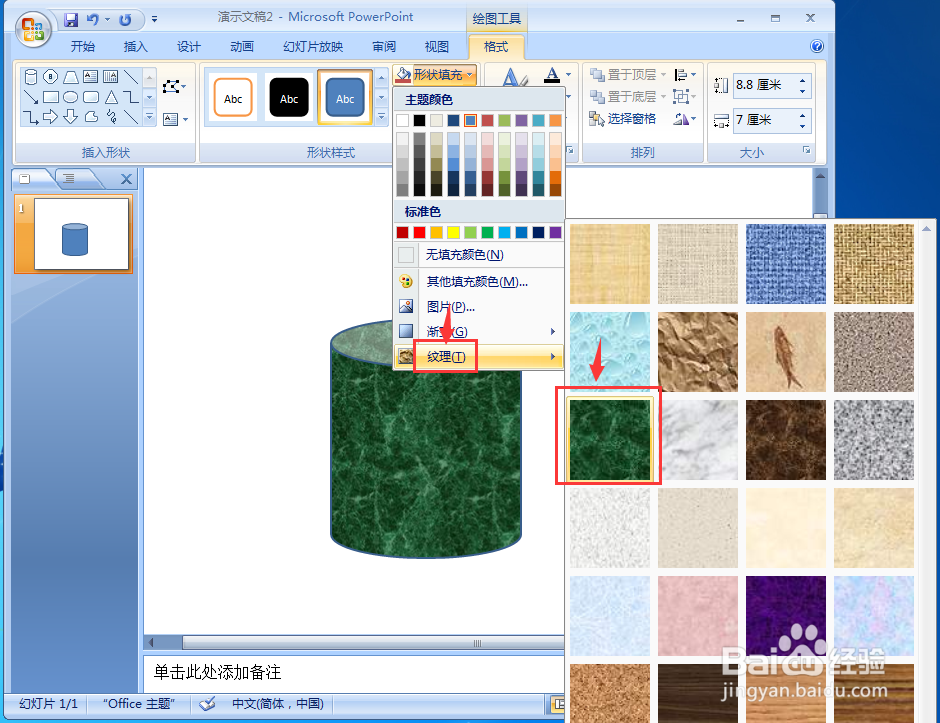940x723 pixels.
Task: Open the Size dialog launcher
Action: pos(807,150)
